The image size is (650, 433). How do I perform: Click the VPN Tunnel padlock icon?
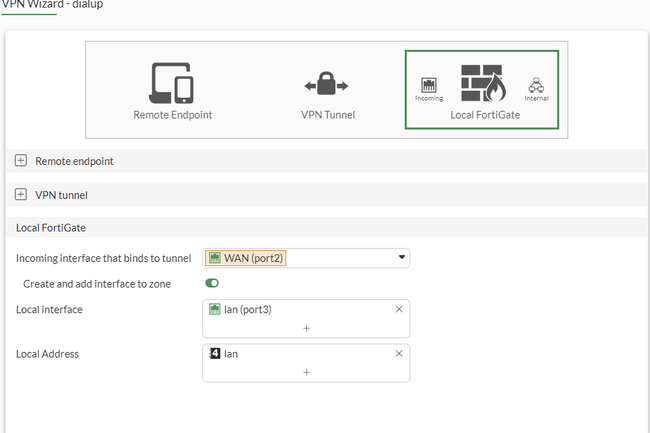(x=327, y=85)
